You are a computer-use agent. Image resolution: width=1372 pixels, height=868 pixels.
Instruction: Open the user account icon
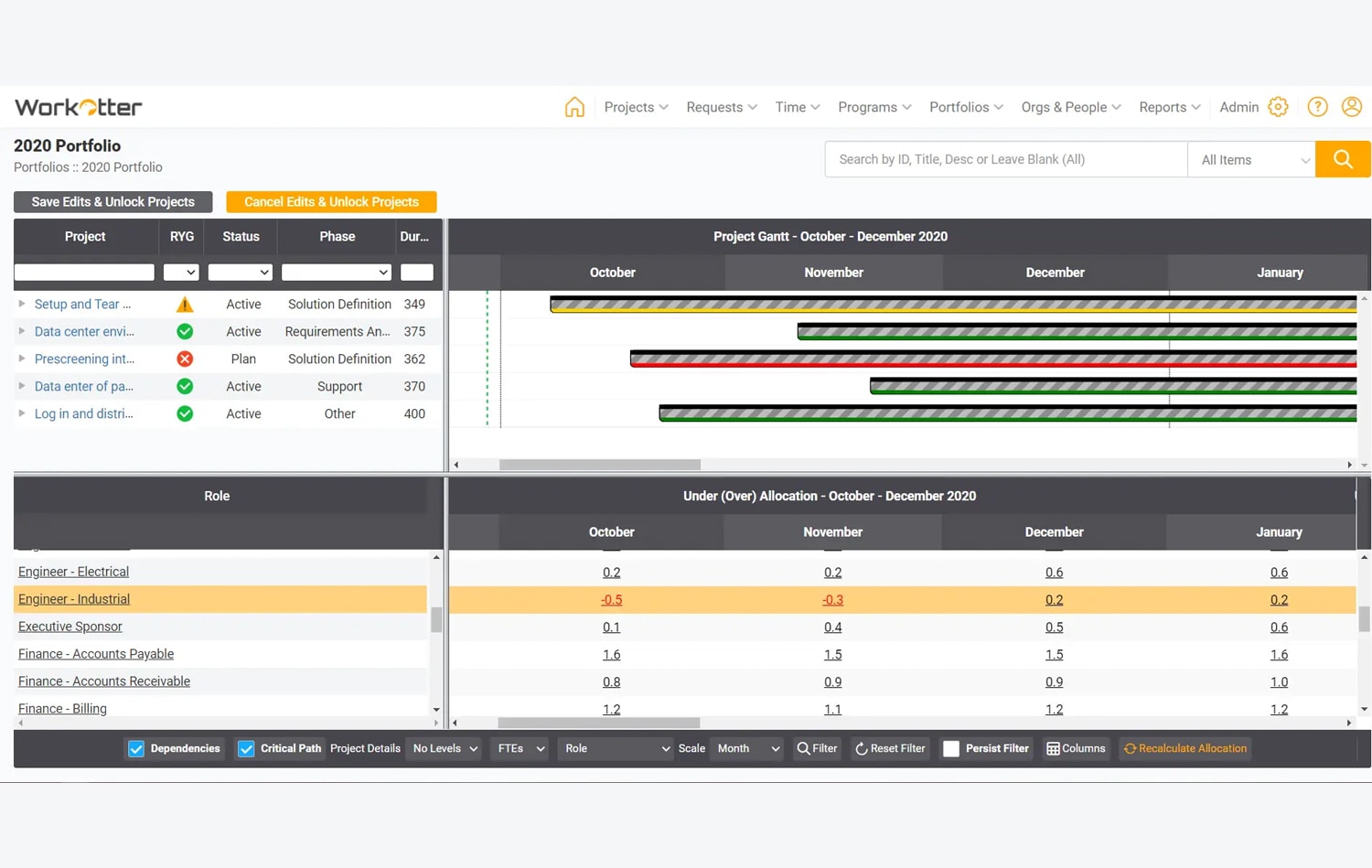coord(1352,107)
